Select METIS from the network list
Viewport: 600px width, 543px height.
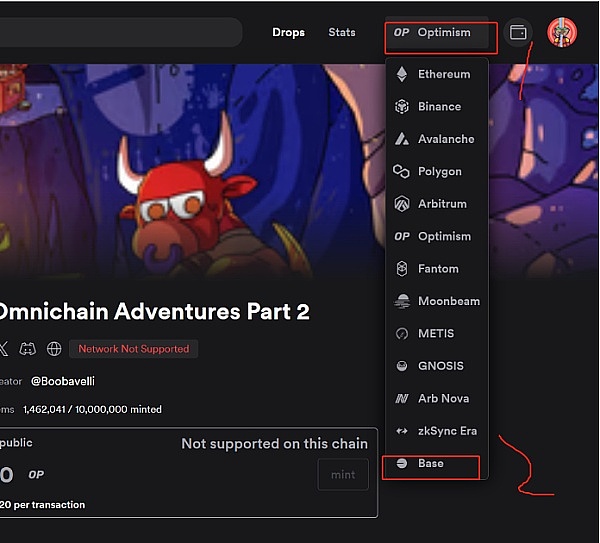[x=437, y=334]
